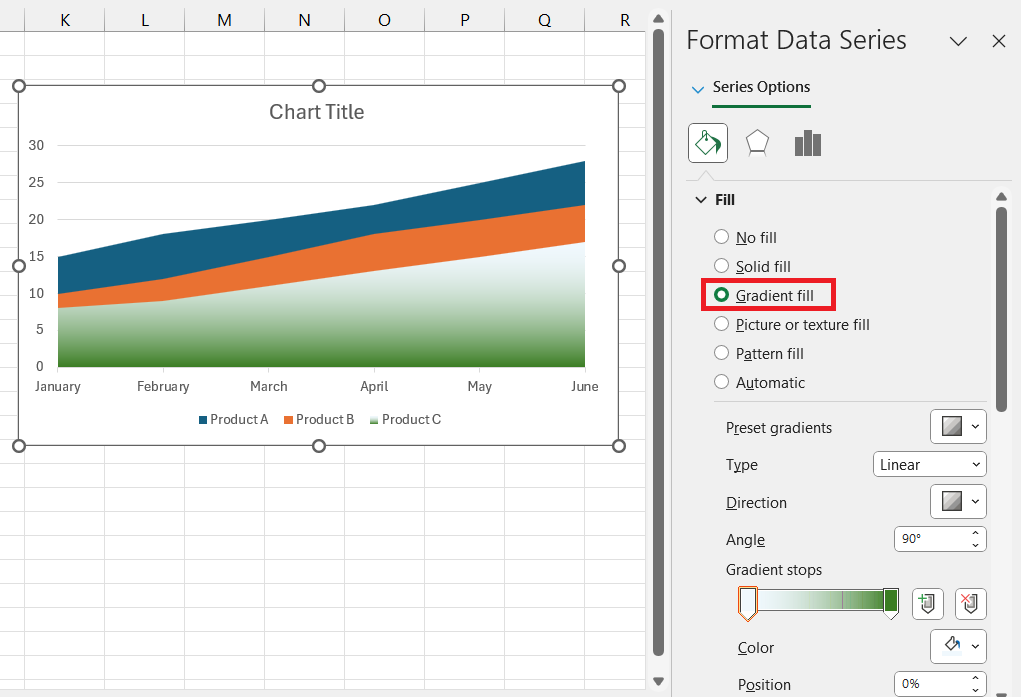Select column M header
Image resolution: width=1021 pixels, height=697 pixels.
coord(225,20)
